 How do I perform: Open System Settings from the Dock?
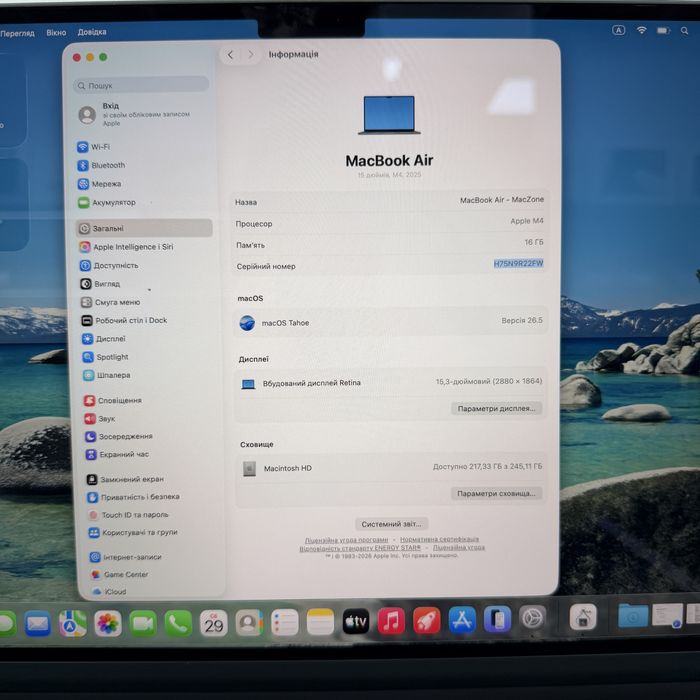(533, 618)
